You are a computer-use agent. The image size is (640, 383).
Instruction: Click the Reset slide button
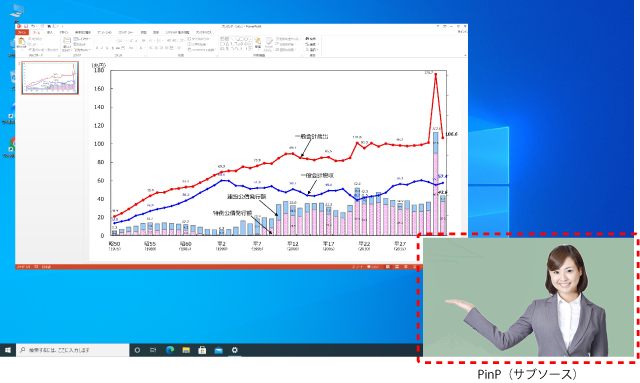80,44
